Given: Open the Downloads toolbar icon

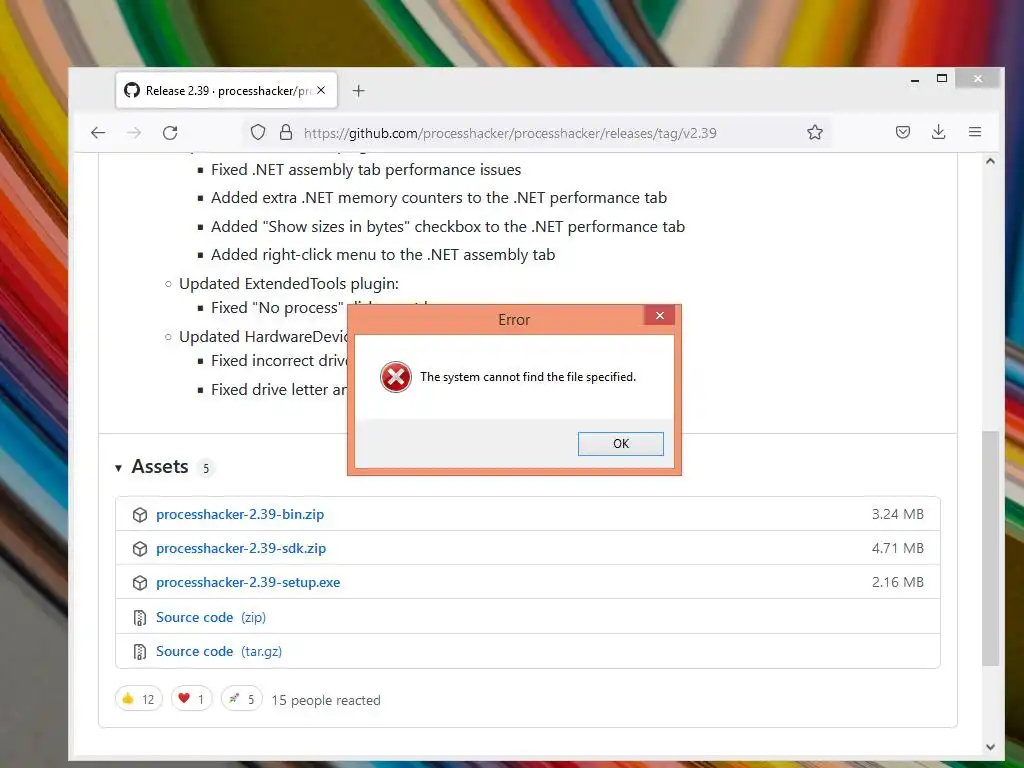Looking at the screenshot, I should (x=938, y=132).
